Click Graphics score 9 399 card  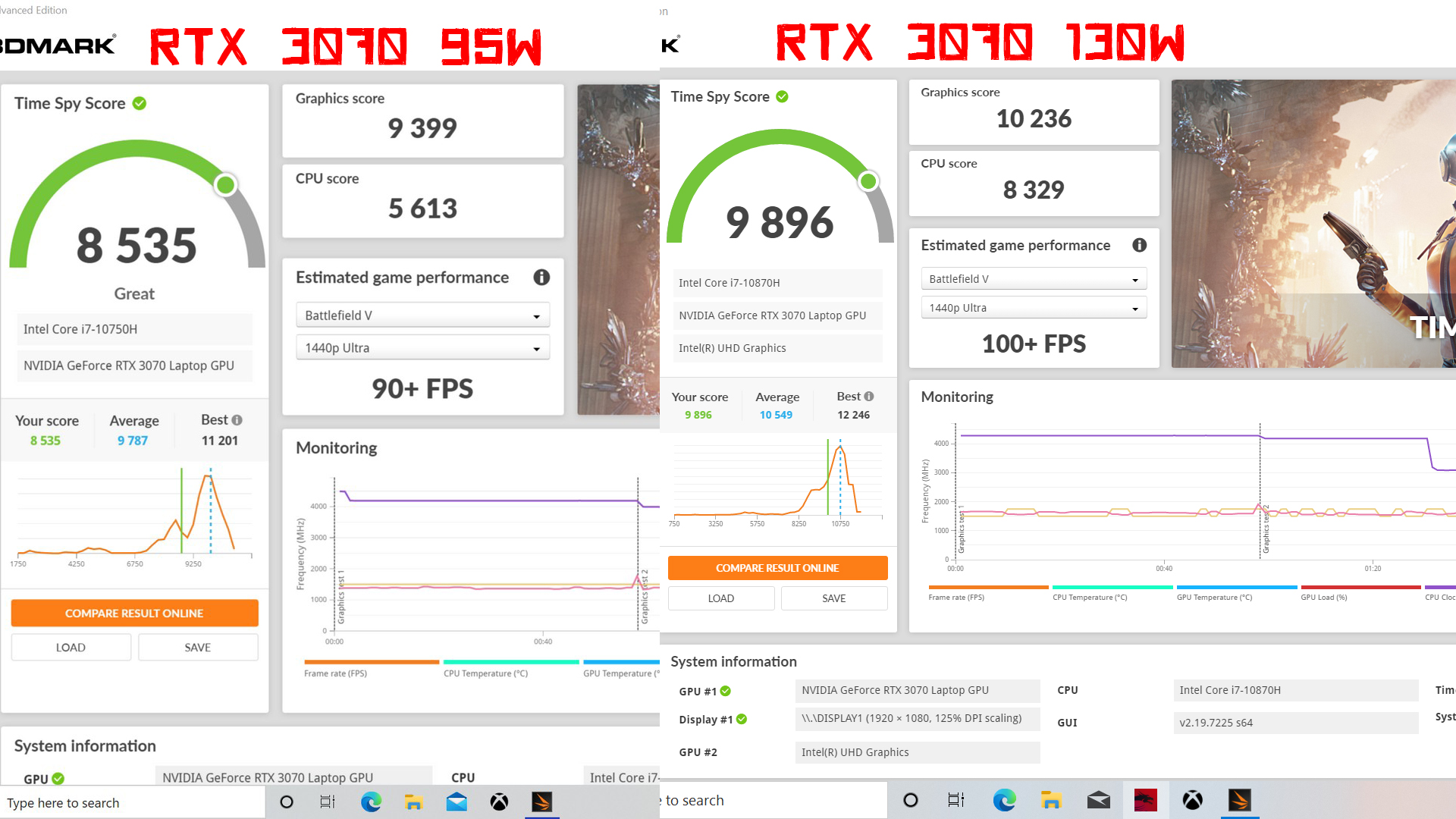tap(422, 121)
